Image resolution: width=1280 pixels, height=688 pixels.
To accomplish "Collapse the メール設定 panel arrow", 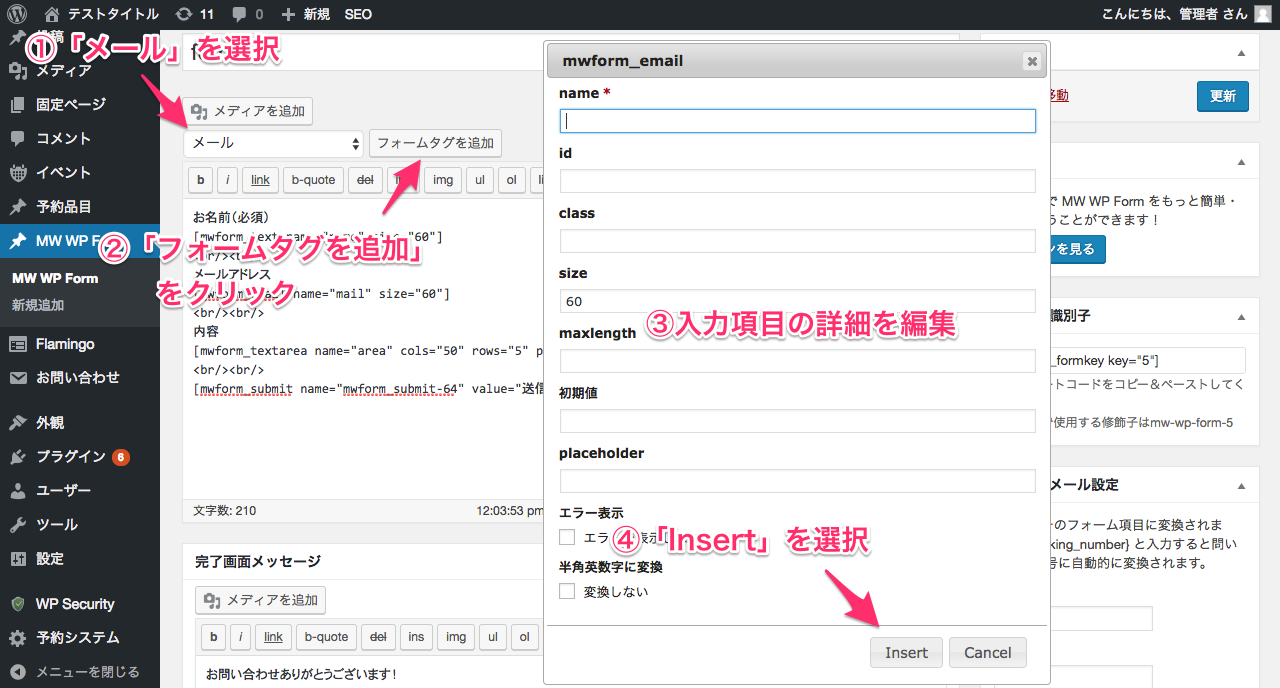I will 1241,485.
